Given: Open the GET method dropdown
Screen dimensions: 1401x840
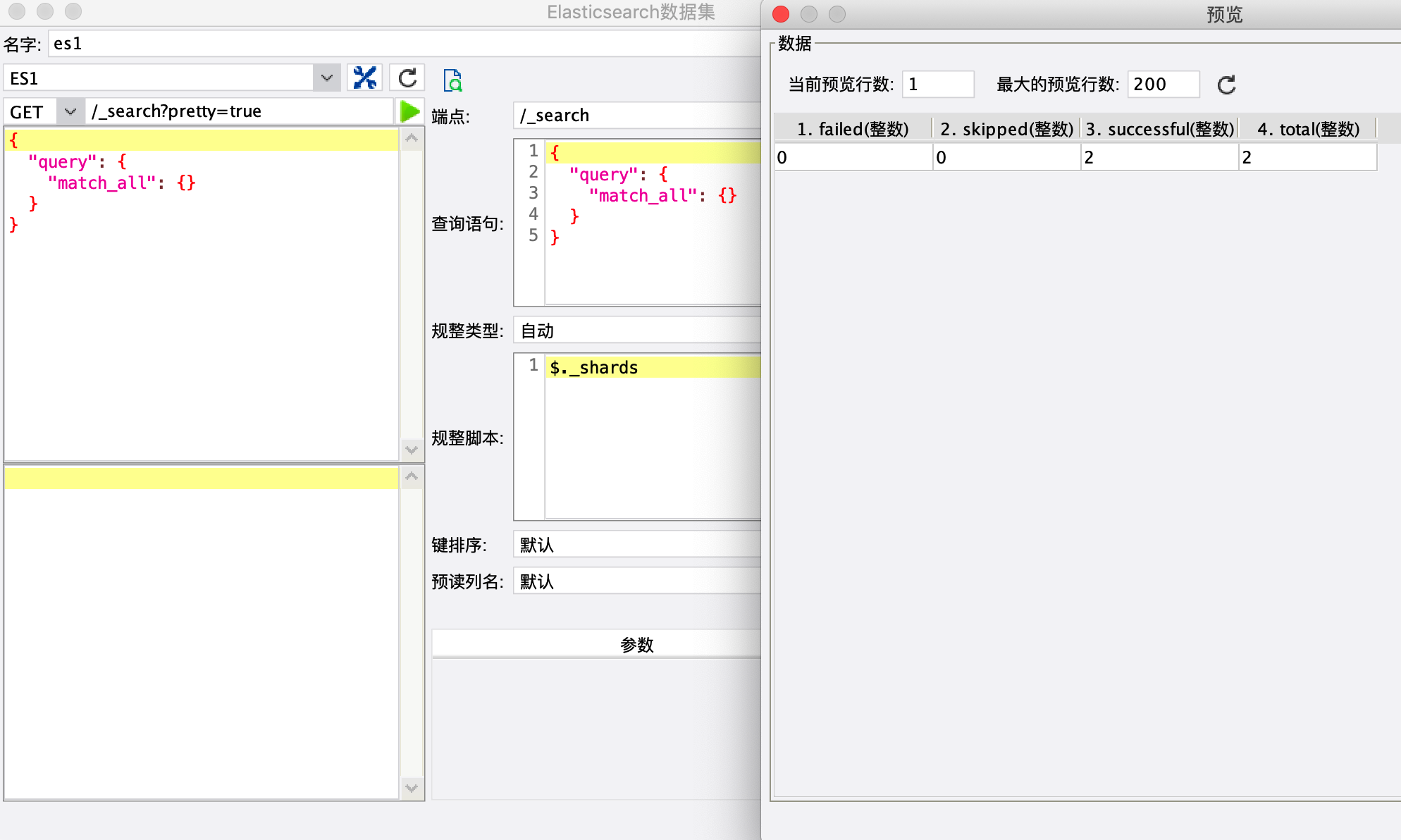Looking at the screenshot, I should tap(70, 111).
